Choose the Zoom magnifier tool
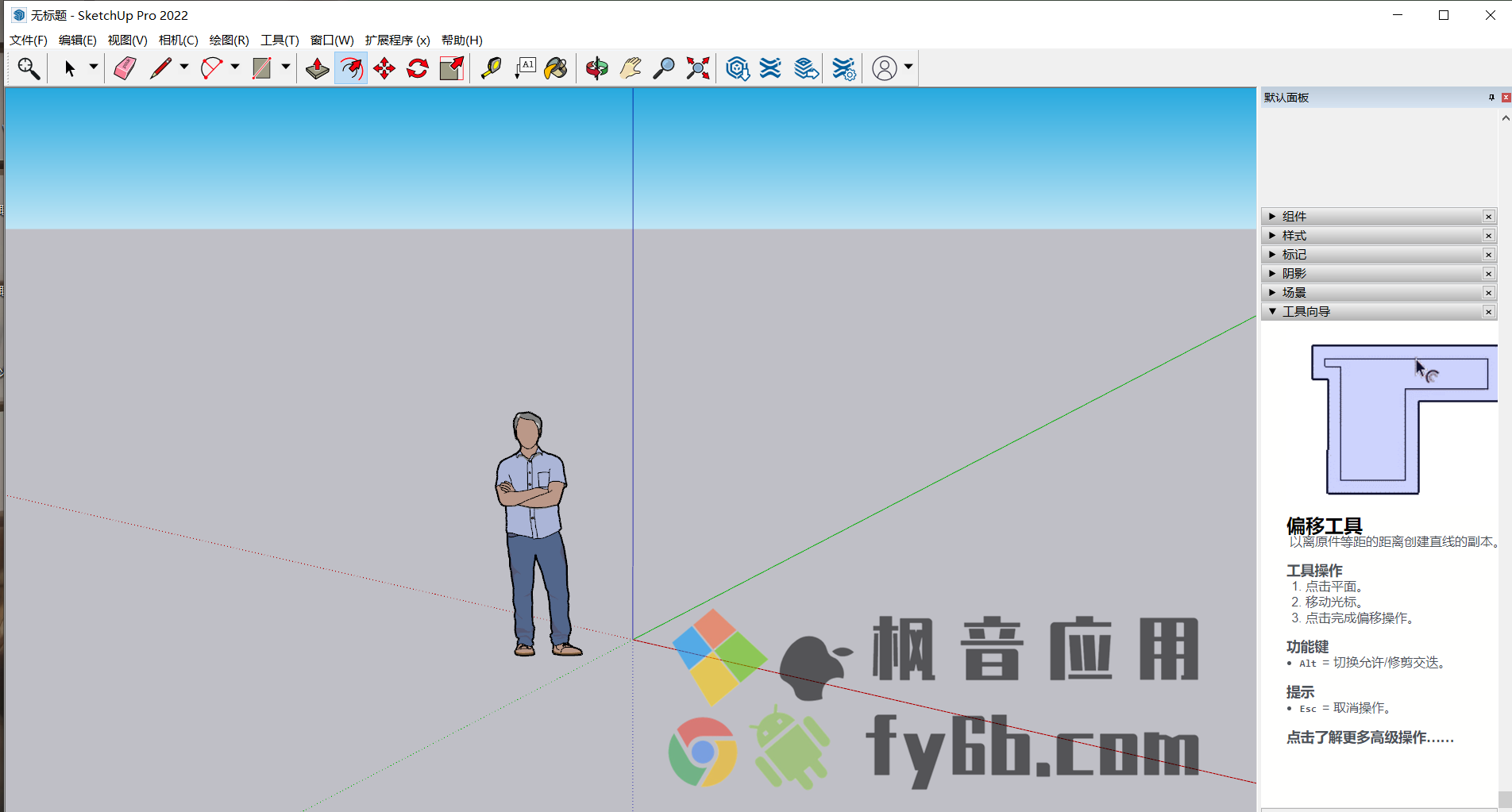Viewport: 1512px width, 812px height. click(x=663, y=68)
